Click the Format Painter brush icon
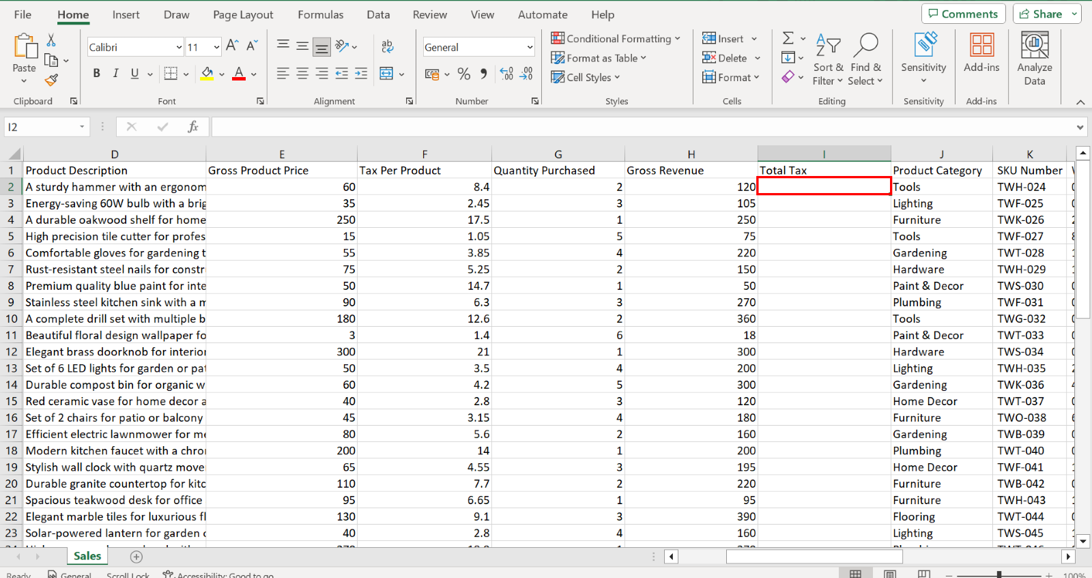The image size is (1092, 578). pyautogui.click(x=51, y=80)
